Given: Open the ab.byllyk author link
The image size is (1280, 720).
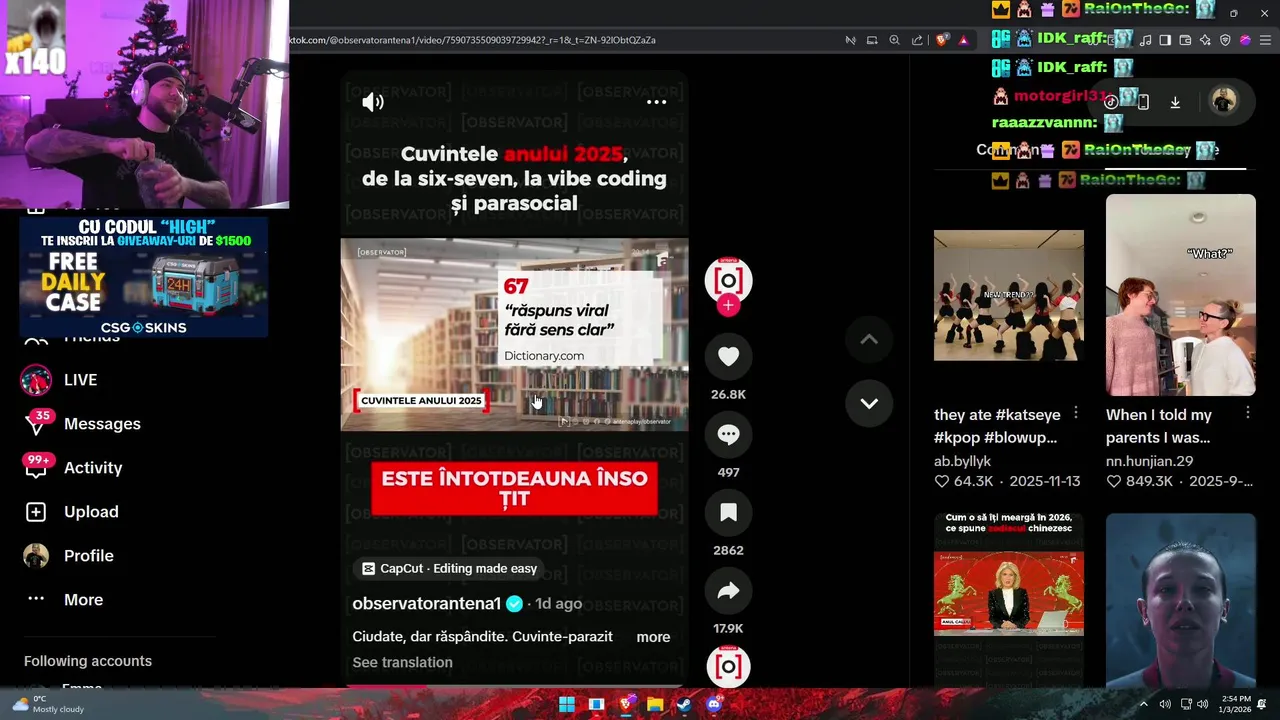Looking at the screenshot, I should tap(962, 461).
